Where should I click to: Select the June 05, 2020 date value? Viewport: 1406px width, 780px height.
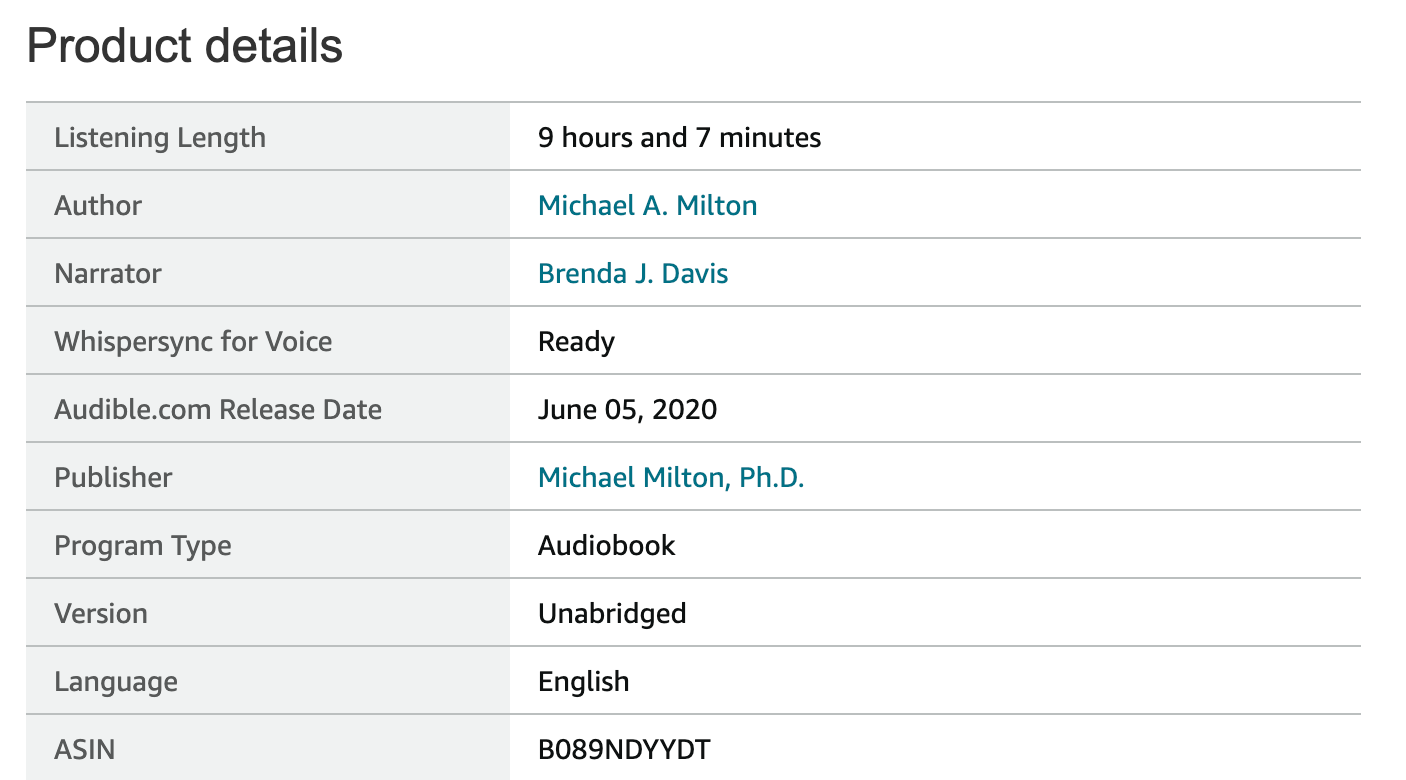click(627, 409)
